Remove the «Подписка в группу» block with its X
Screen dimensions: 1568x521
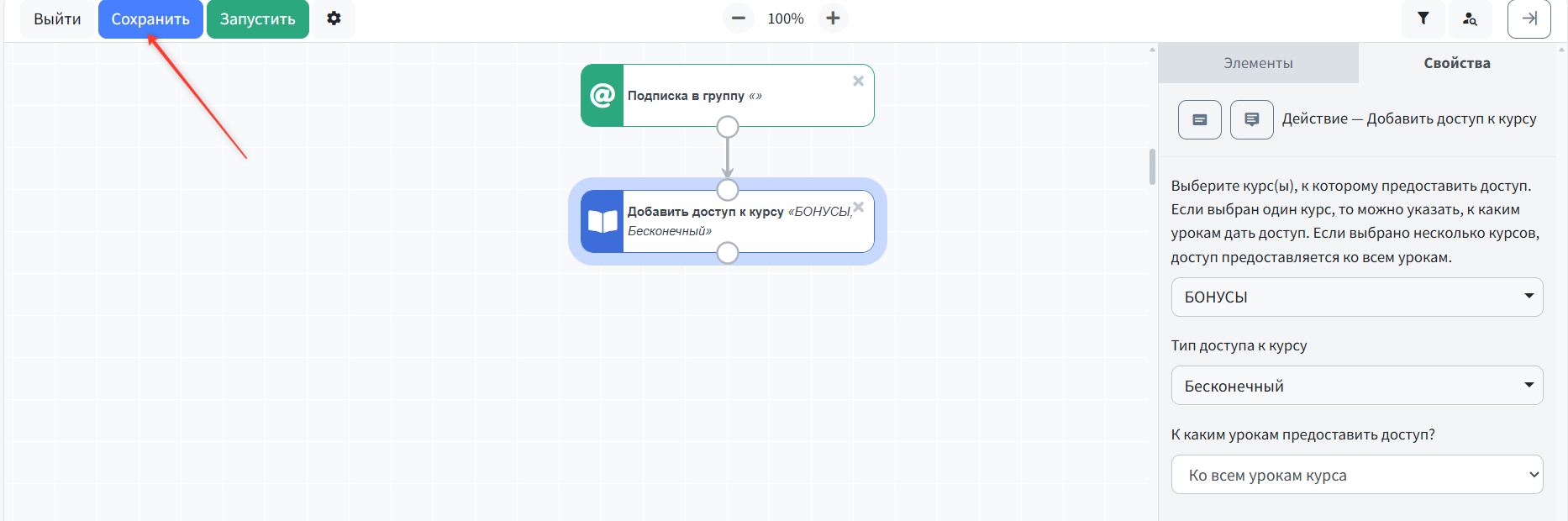(858, 82)
